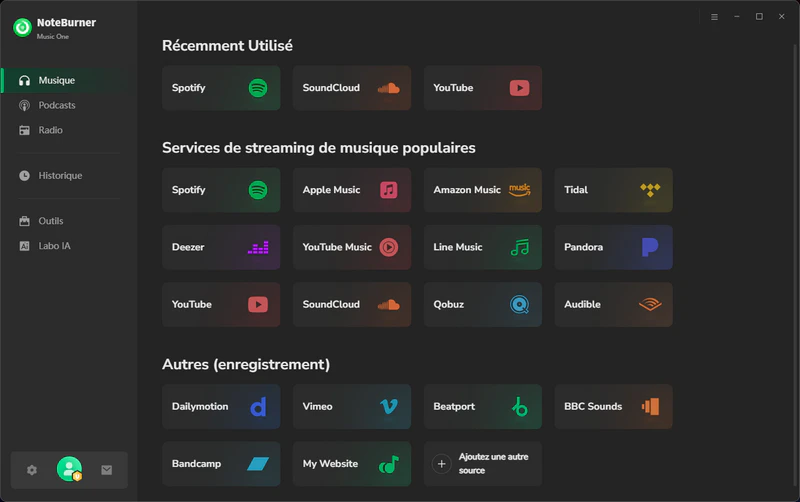
Task: Select the Musique tab in sidebar
Action: 56,80
